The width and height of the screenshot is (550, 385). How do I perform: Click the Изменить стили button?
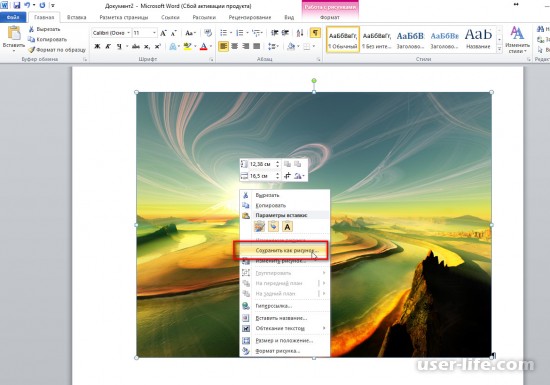517,40
